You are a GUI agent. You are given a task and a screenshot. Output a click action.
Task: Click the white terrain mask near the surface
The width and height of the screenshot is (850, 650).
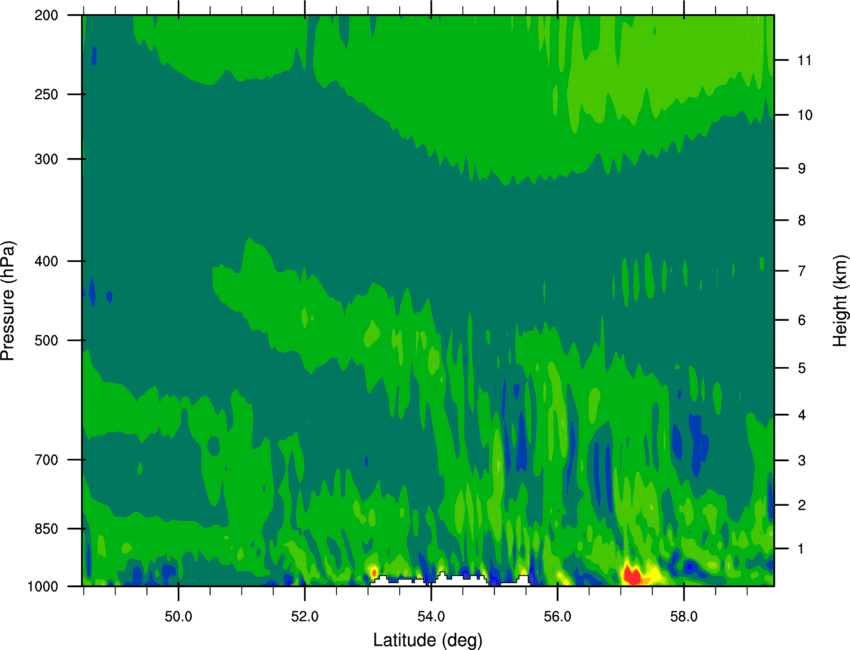coord(450,580)
